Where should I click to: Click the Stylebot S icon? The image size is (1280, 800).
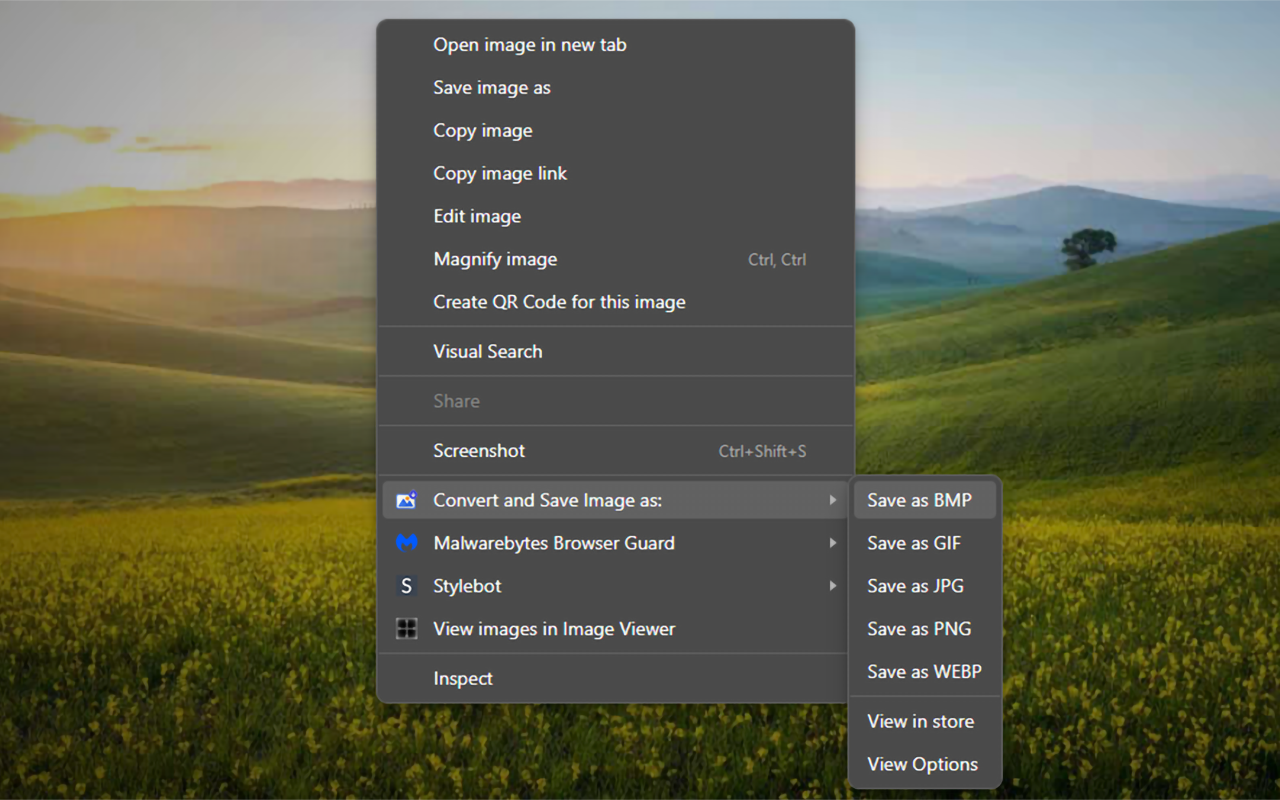[x=406, y=586]
